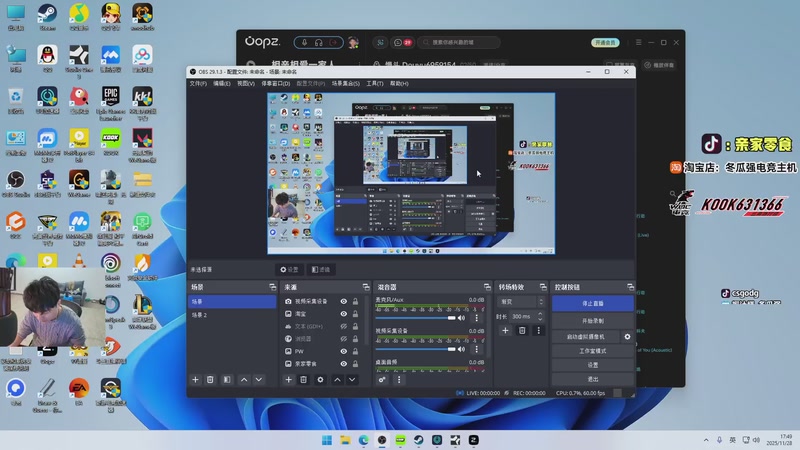The width and height of the screenshot is (800, 450).
Task: Click the Oopz microphone icon
Action: click(305, 42)
